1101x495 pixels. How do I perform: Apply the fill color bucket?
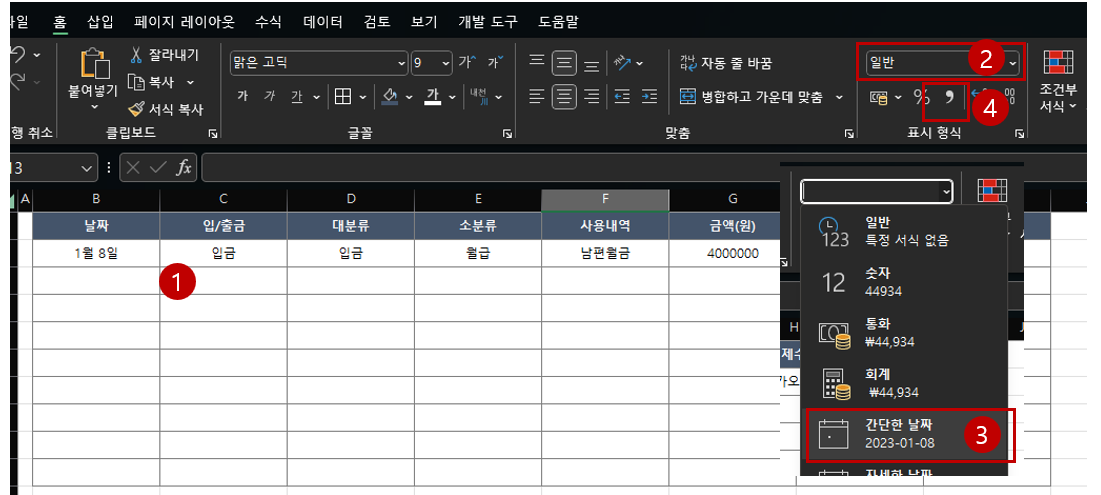point(390,97)
